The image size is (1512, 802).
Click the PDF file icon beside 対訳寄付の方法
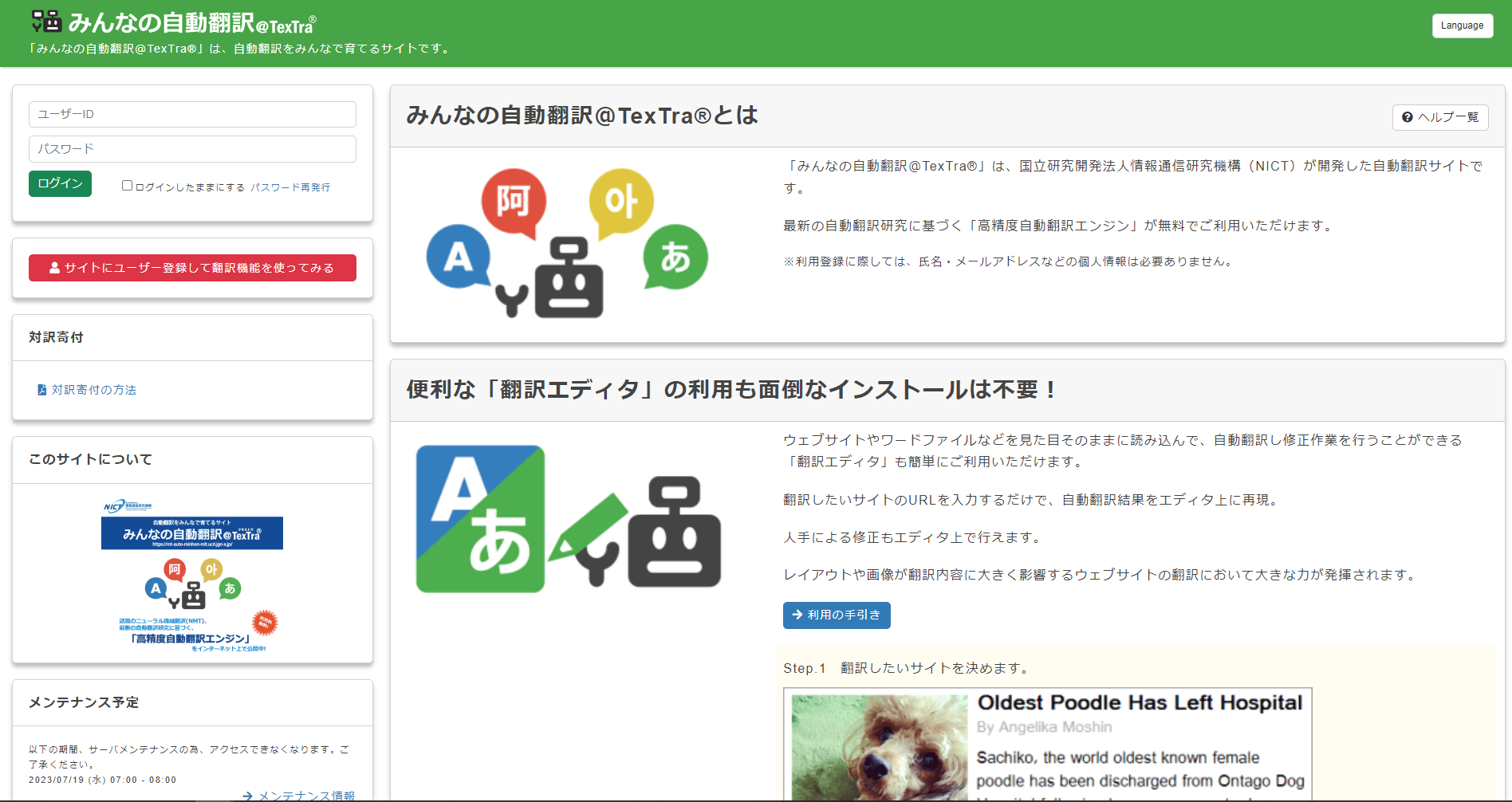(42, 390)
